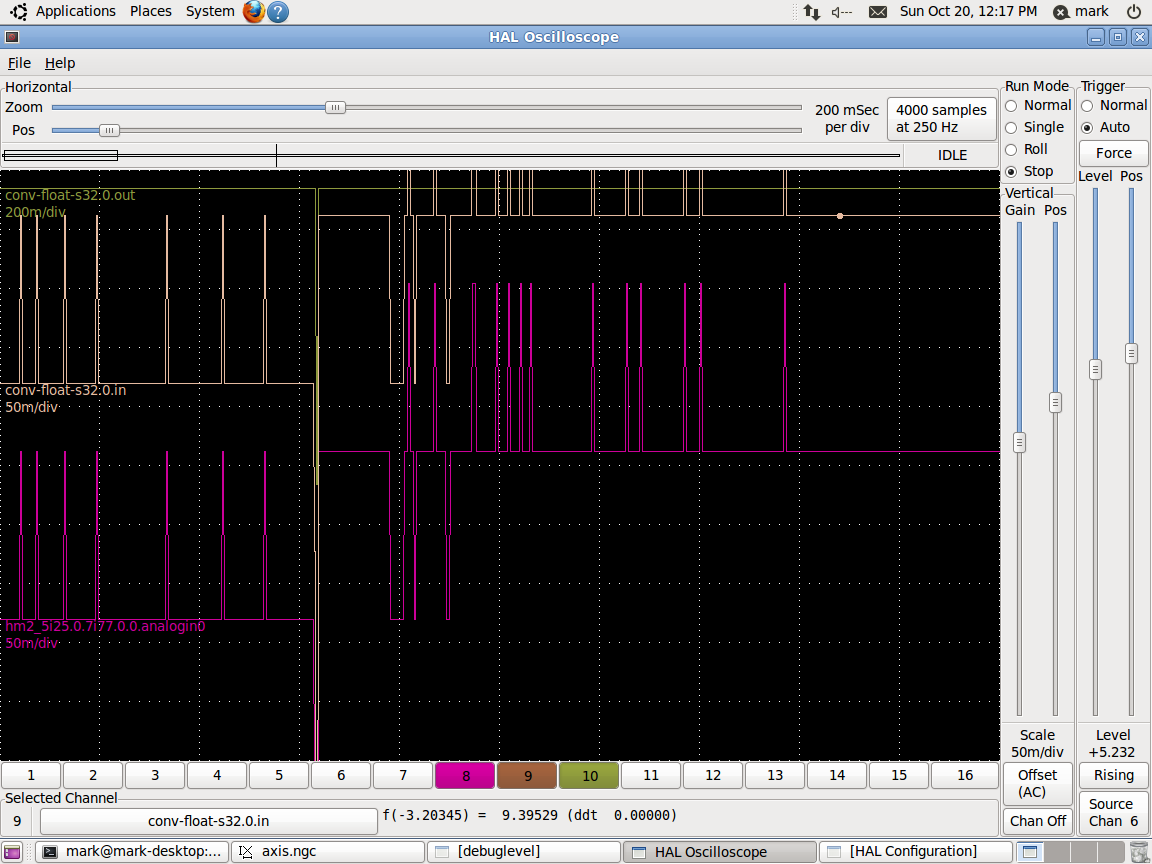The height and width of the screenshot is (864, 1152).
Task: Open the HAL Oscilloscope window menu icon
Action: point(12,37)
